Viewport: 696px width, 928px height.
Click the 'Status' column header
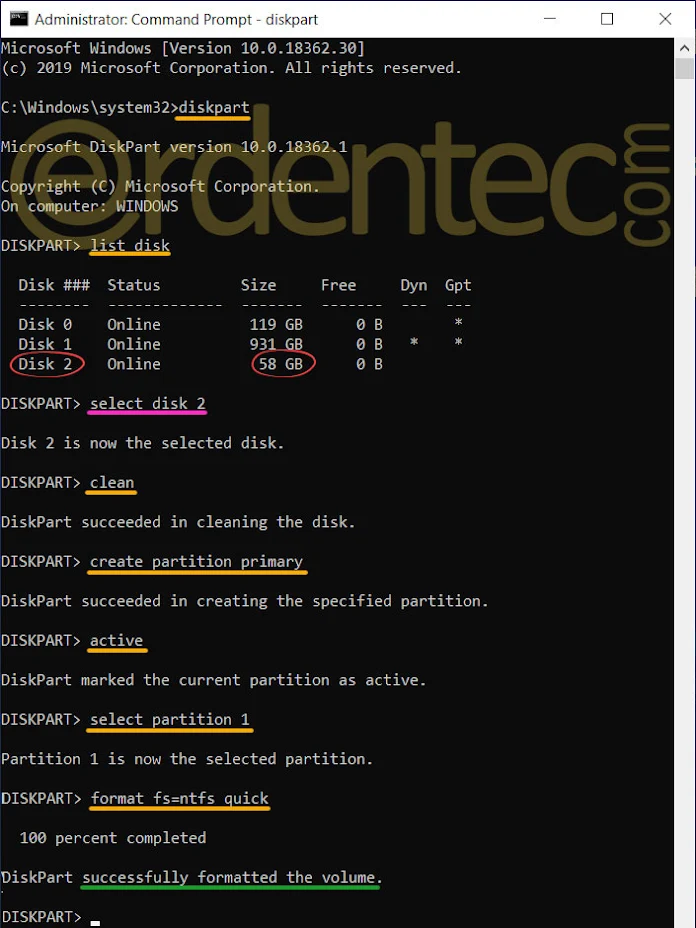134,285
